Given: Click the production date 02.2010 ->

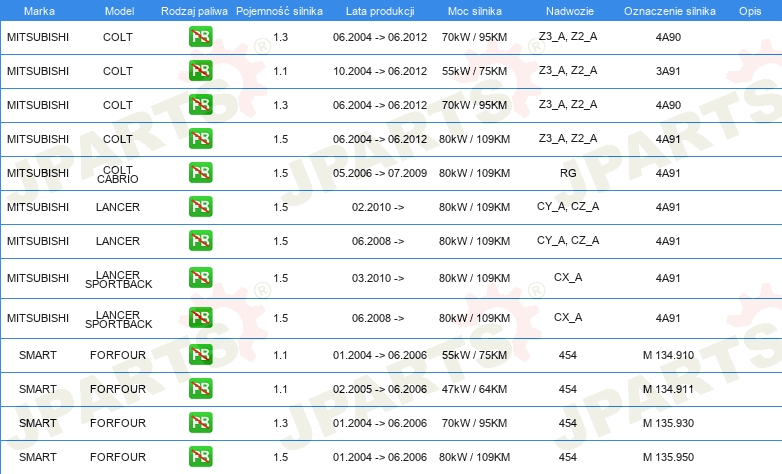Looking at the screenshot, I should tap(378, 207).
